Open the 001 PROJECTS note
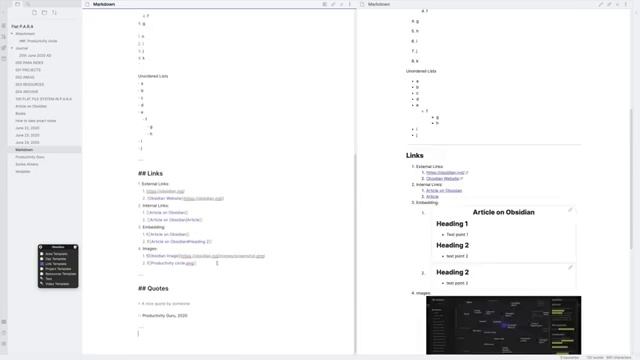 coord(28,70)
